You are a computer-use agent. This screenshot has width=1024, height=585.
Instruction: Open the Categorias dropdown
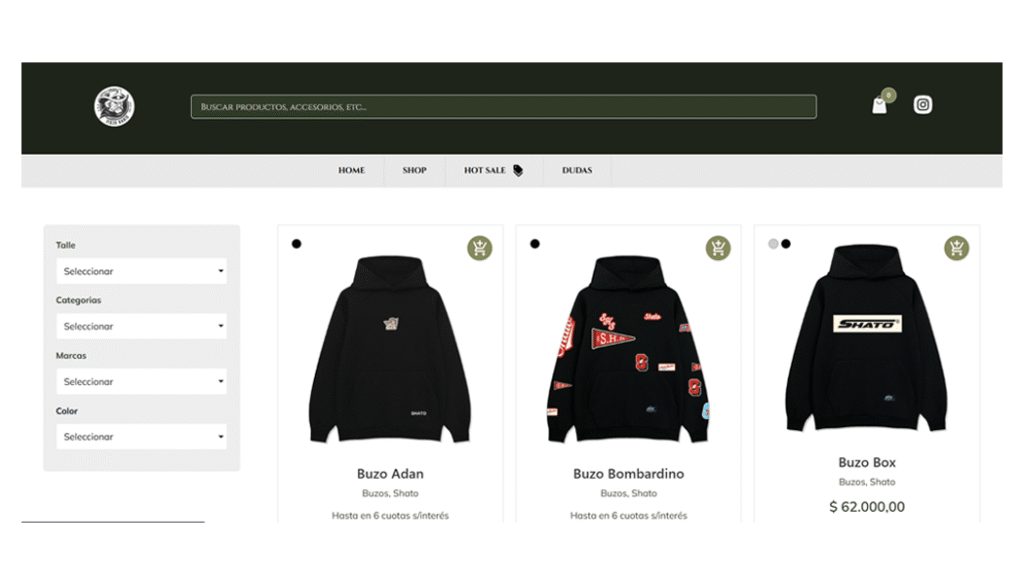click(141, 326)
